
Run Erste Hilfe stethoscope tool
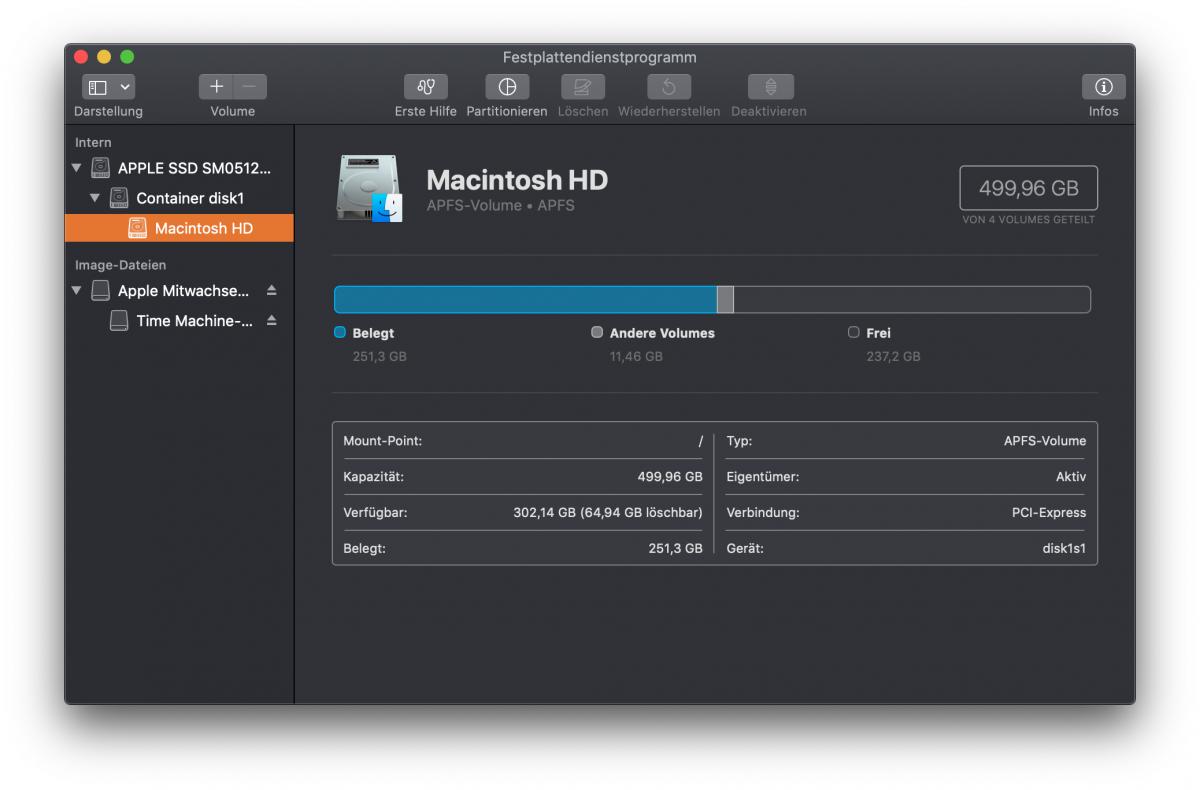pos(426,87)
